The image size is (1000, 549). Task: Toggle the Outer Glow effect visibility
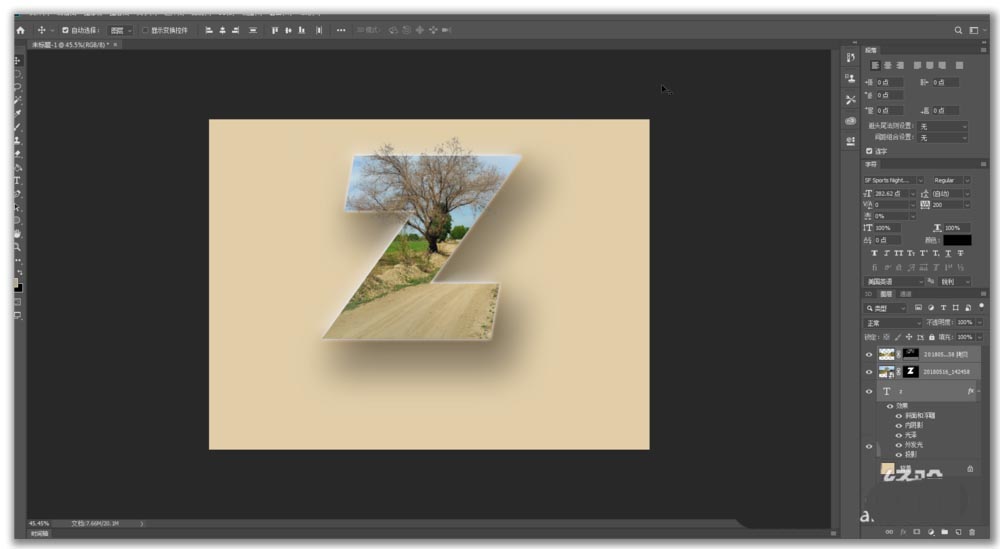(x=899, y=444)
